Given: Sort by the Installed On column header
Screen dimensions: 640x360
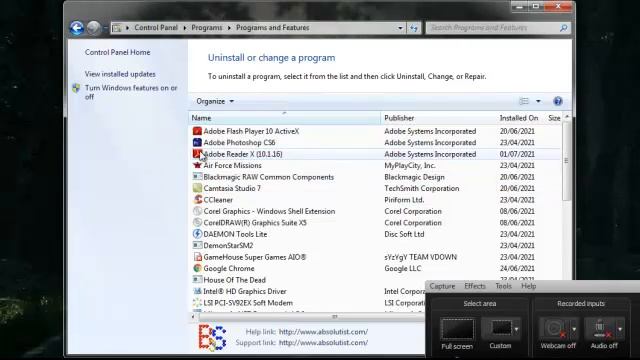Looking at the screenshot, I should [x=519, y=118].
